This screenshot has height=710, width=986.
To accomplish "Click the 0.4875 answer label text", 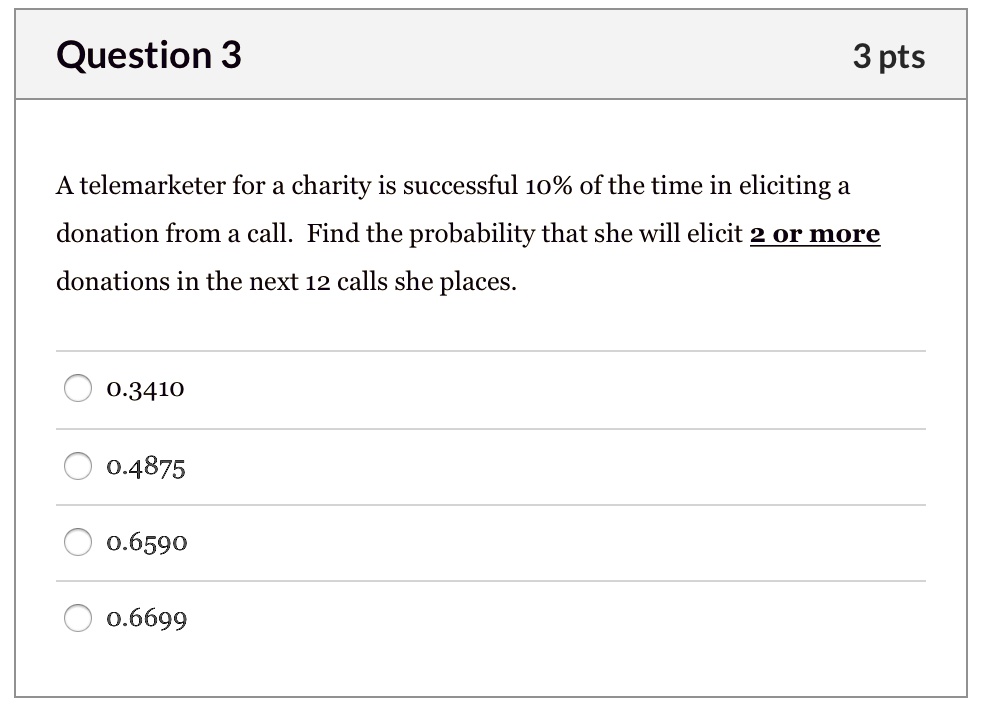I will tap(146, 467).
